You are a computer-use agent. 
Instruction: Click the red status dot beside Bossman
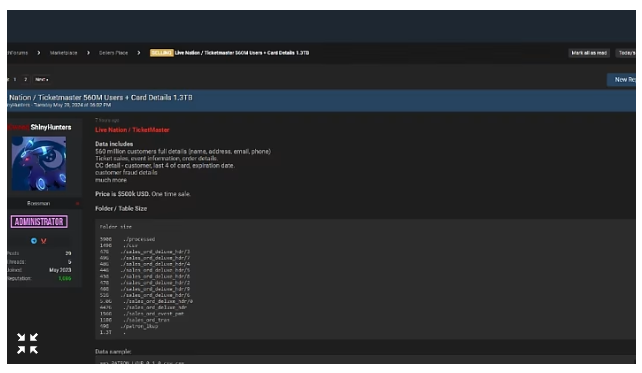77,203
